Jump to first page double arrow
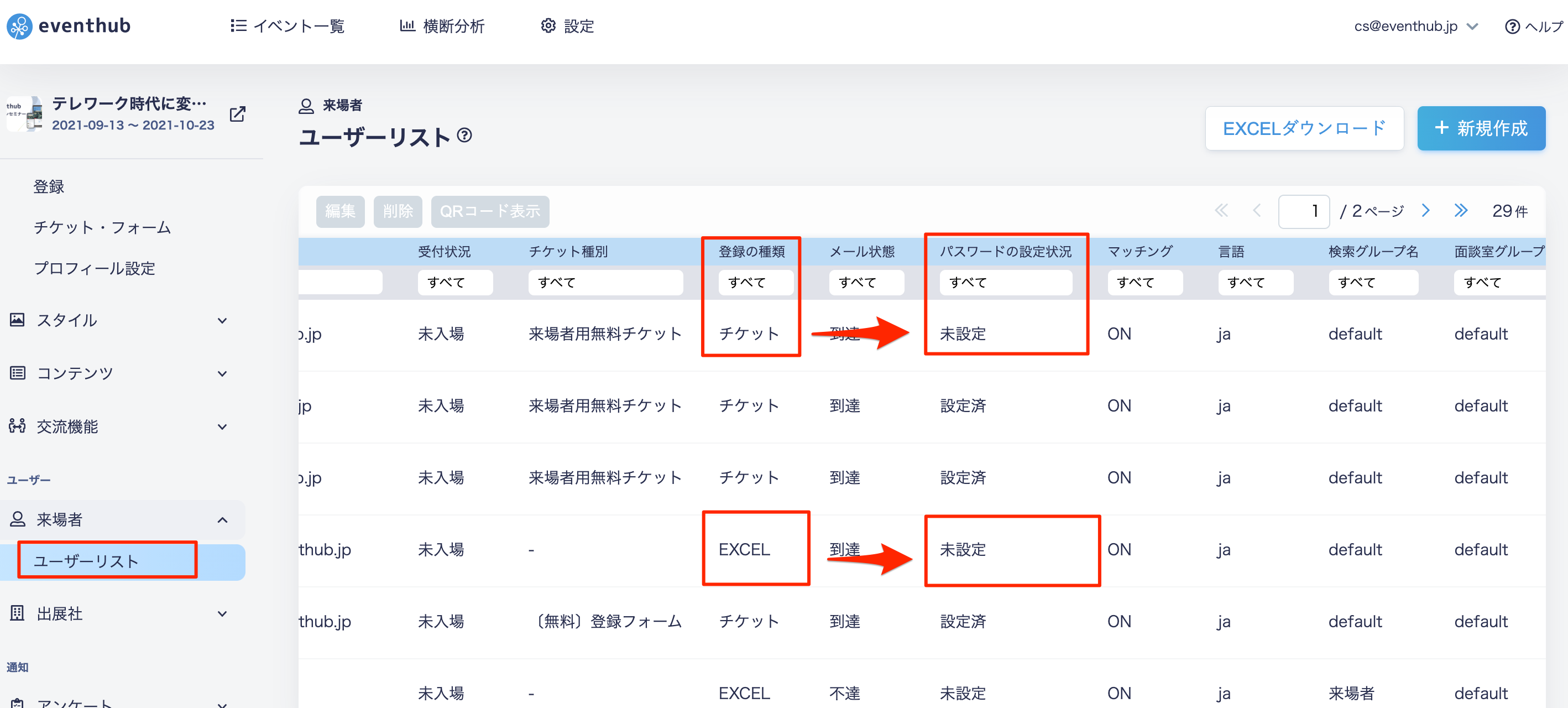 pos(1221,211)
